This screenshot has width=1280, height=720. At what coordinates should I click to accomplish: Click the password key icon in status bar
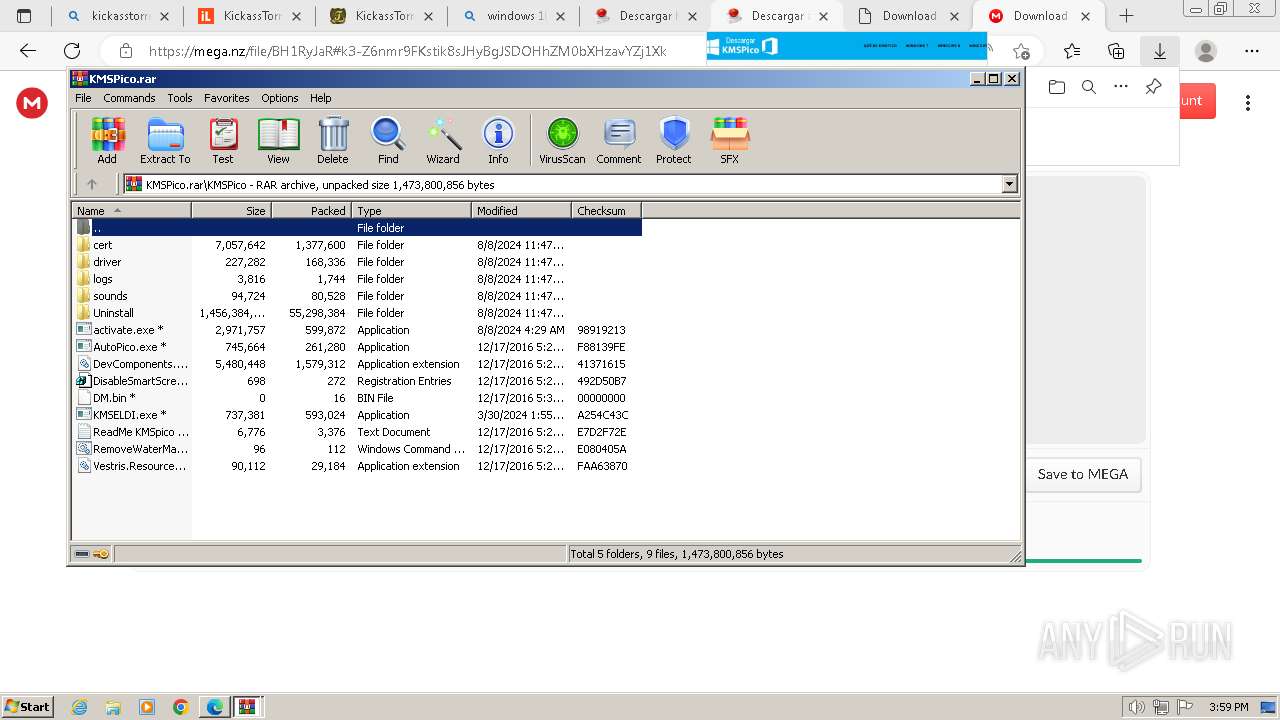coord(101,554)
